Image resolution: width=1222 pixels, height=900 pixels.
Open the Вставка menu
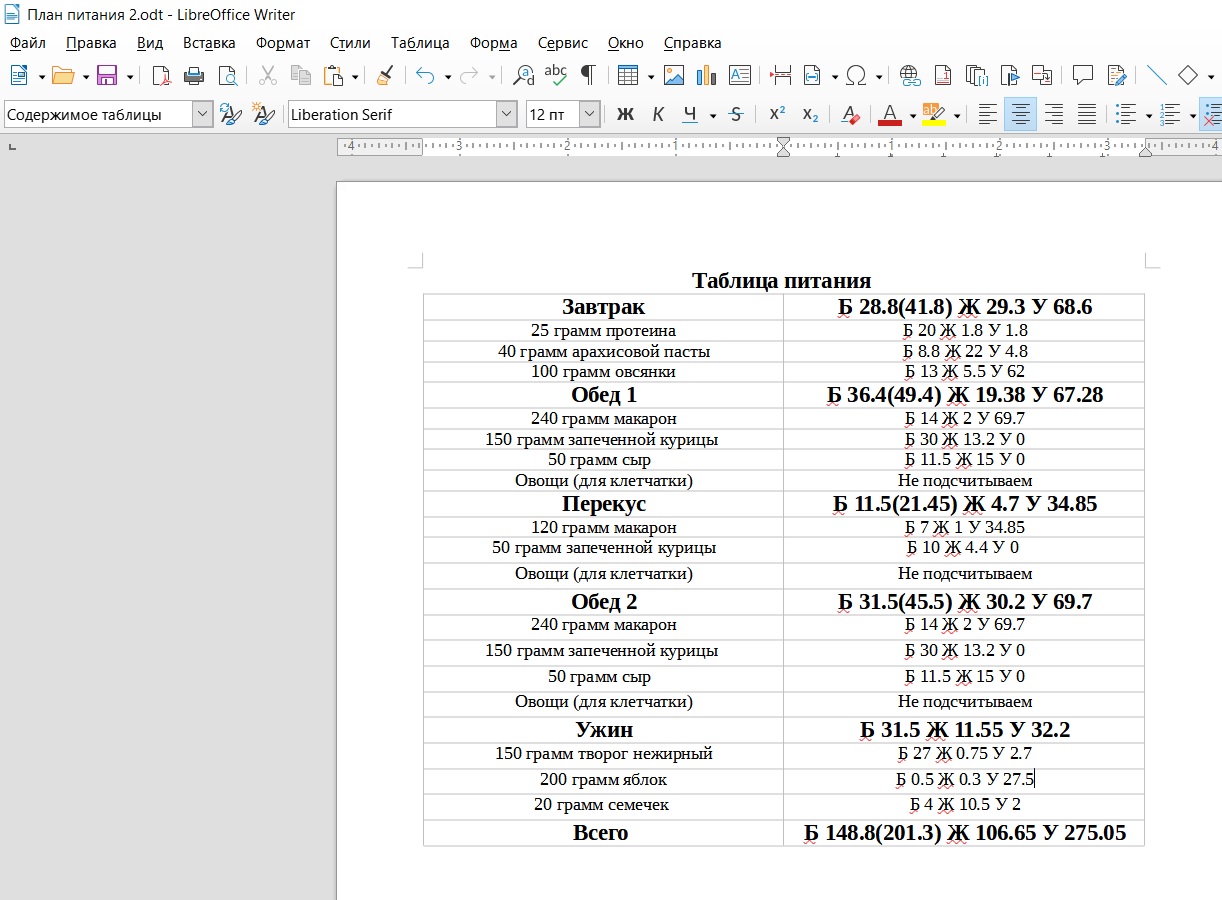[209, 43]
